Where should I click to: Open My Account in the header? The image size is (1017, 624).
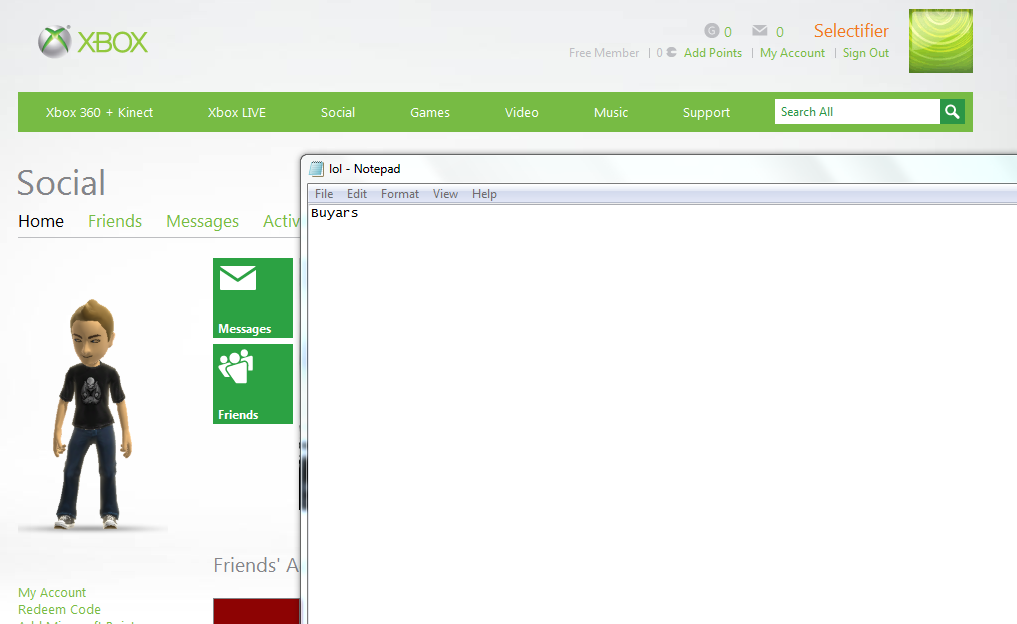pos(793,53)
